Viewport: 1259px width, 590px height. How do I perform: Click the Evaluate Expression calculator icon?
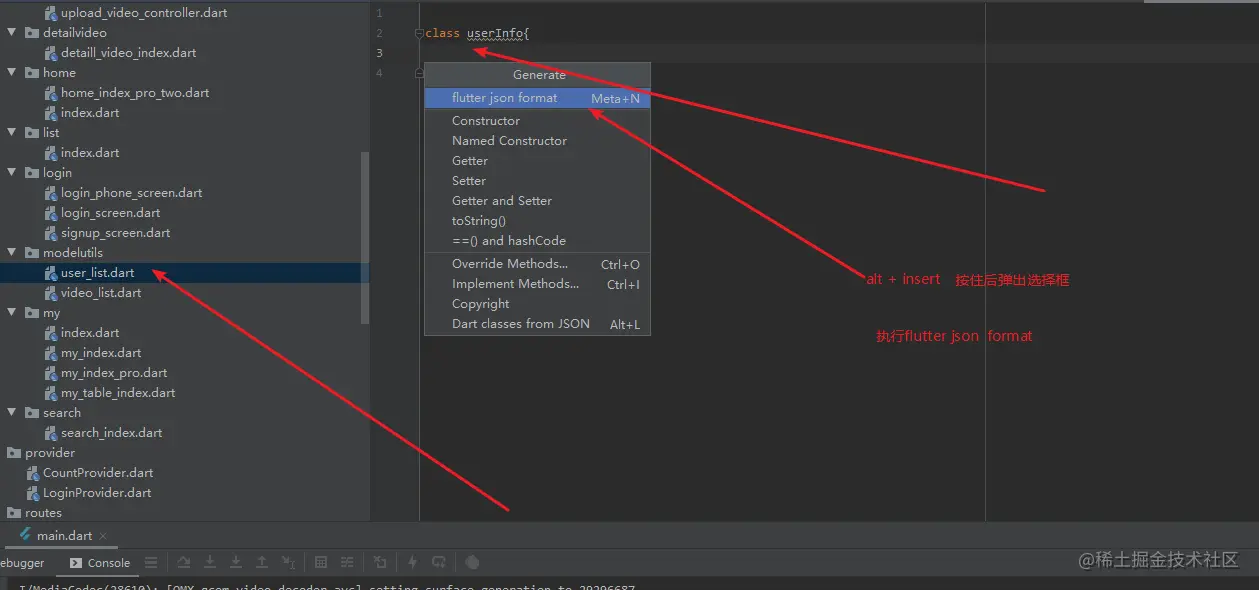point(321,563)
